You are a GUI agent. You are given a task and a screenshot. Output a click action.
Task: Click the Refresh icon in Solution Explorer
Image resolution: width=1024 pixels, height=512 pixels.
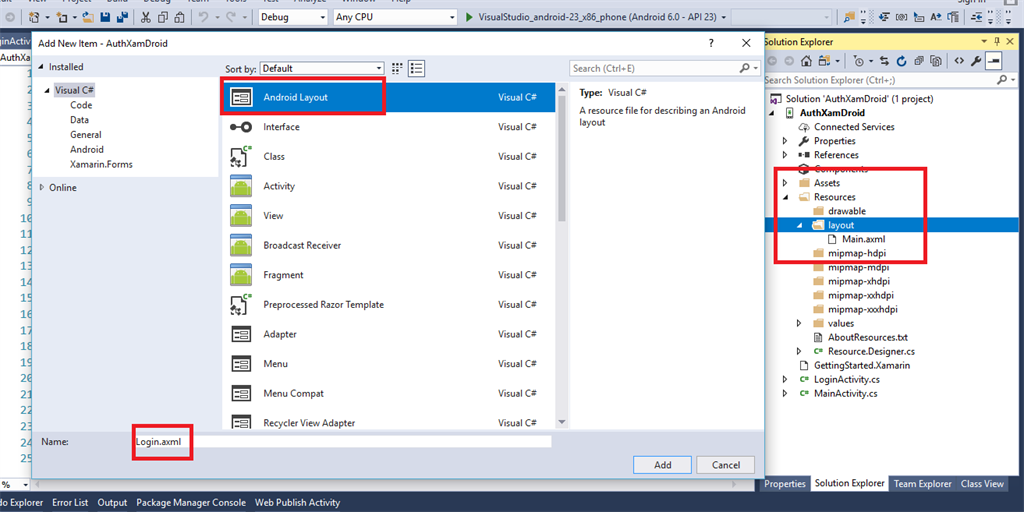coord(902,61)
